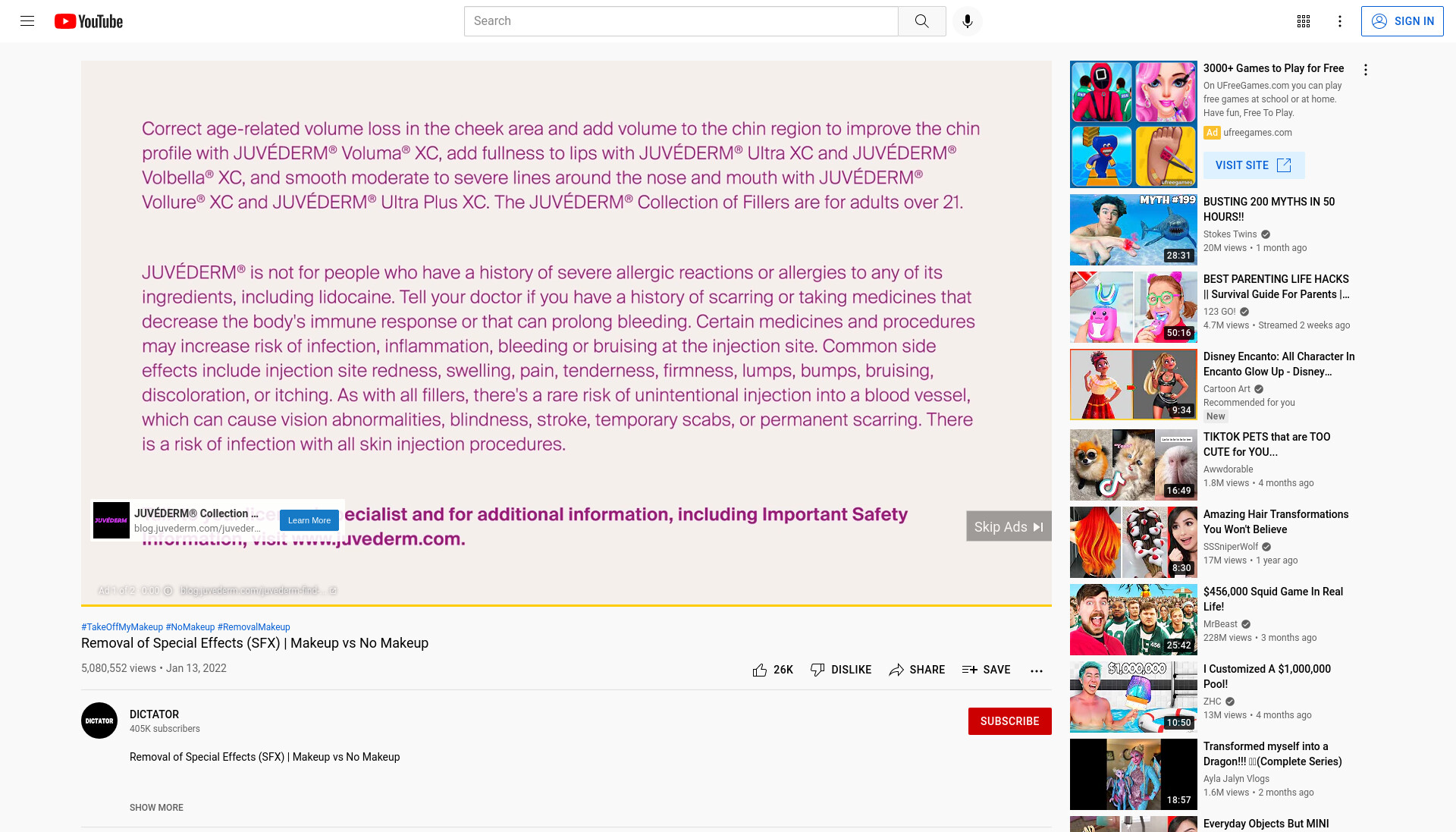Click the Juvederm ad logo thumbnail
Viewport: 1456px width, 832px height.
pos(111,520)
